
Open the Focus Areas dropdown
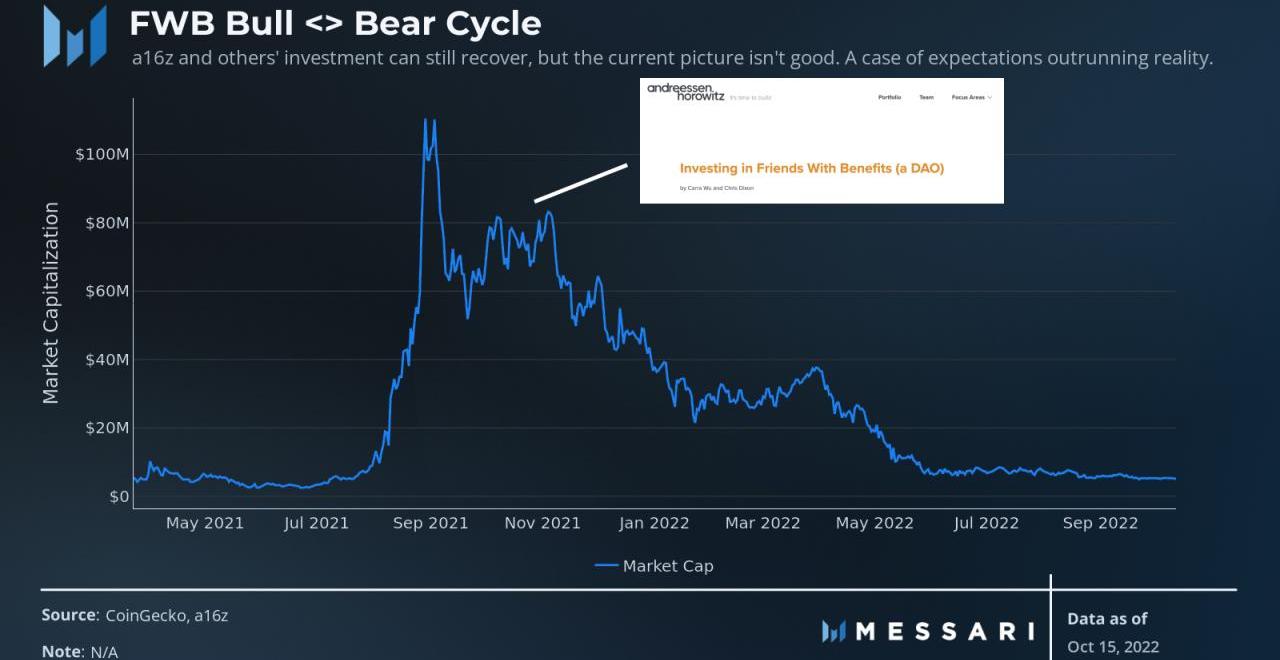971,98
